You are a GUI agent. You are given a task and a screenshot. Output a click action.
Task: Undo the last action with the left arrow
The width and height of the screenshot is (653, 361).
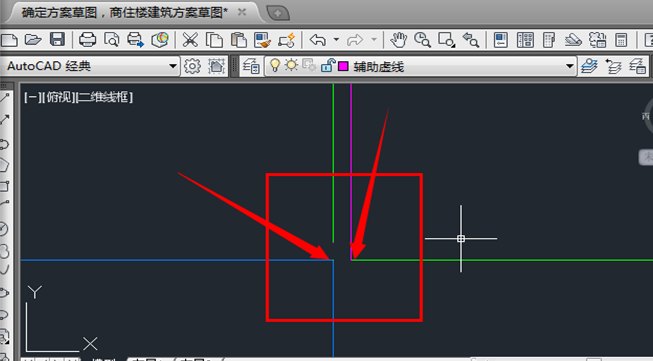[318, 40]
